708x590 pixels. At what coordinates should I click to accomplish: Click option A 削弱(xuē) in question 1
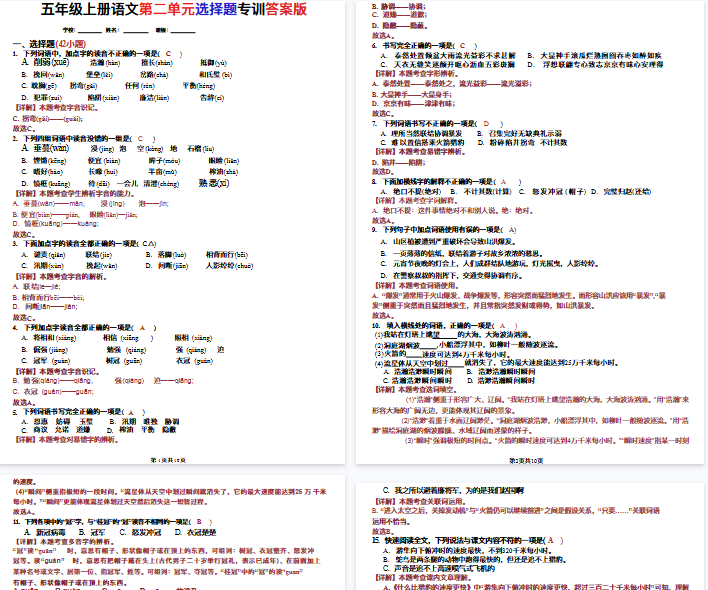tap(45, 62)
